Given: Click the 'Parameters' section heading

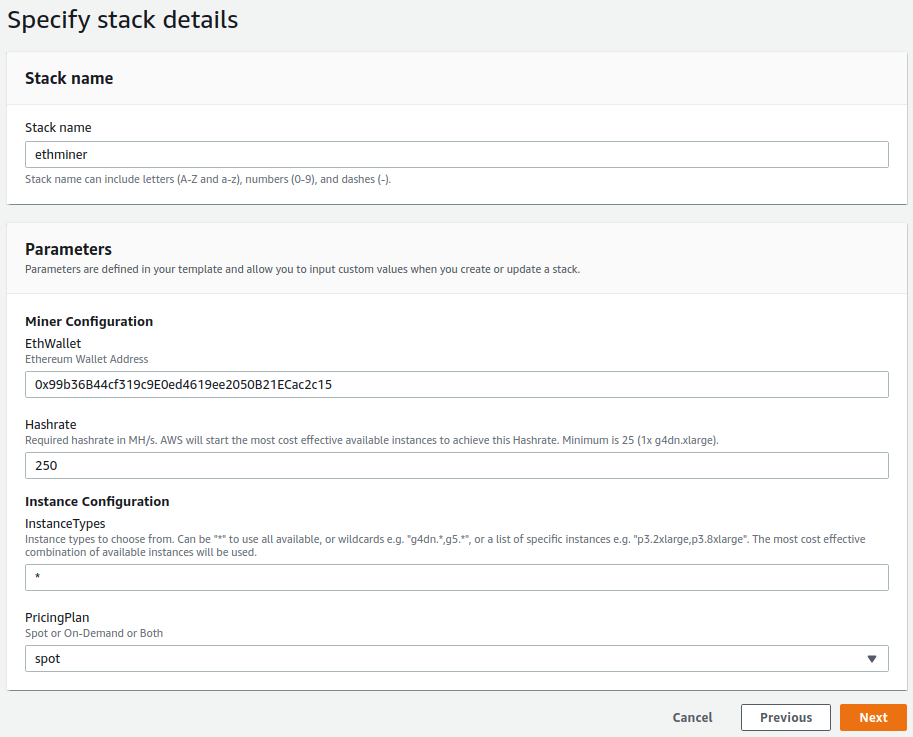Looking at the screenshot, I should click(x=68, y=249).
